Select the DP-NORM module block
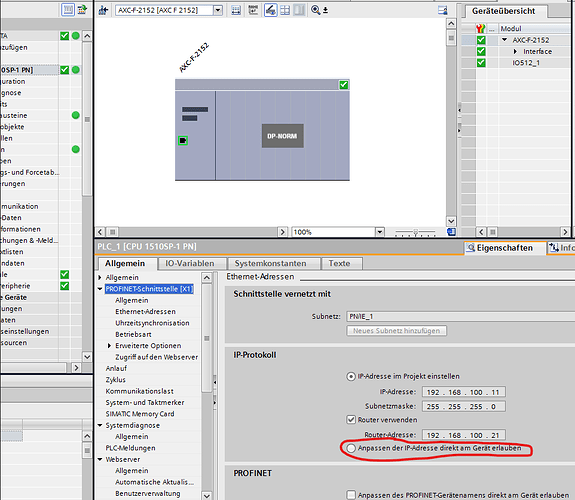Image resolution: width=575 pixels, height=500 pixels. 282,136
